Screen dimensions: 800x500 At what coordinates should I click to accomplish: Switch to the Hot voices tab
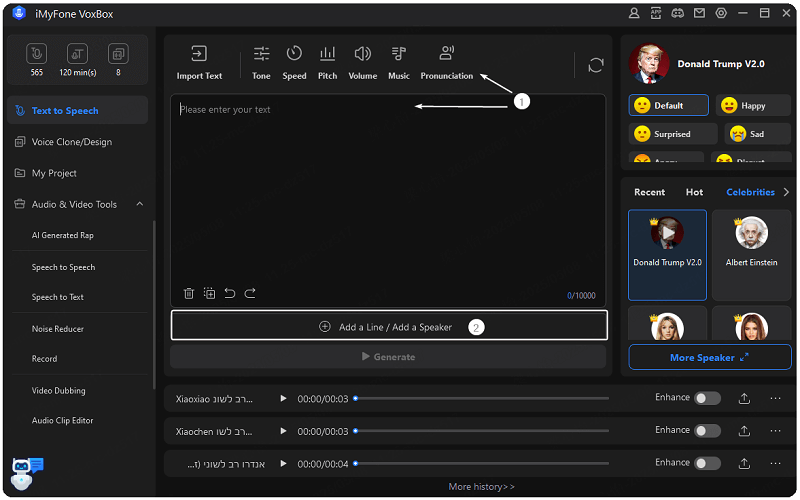pos(694,192)
